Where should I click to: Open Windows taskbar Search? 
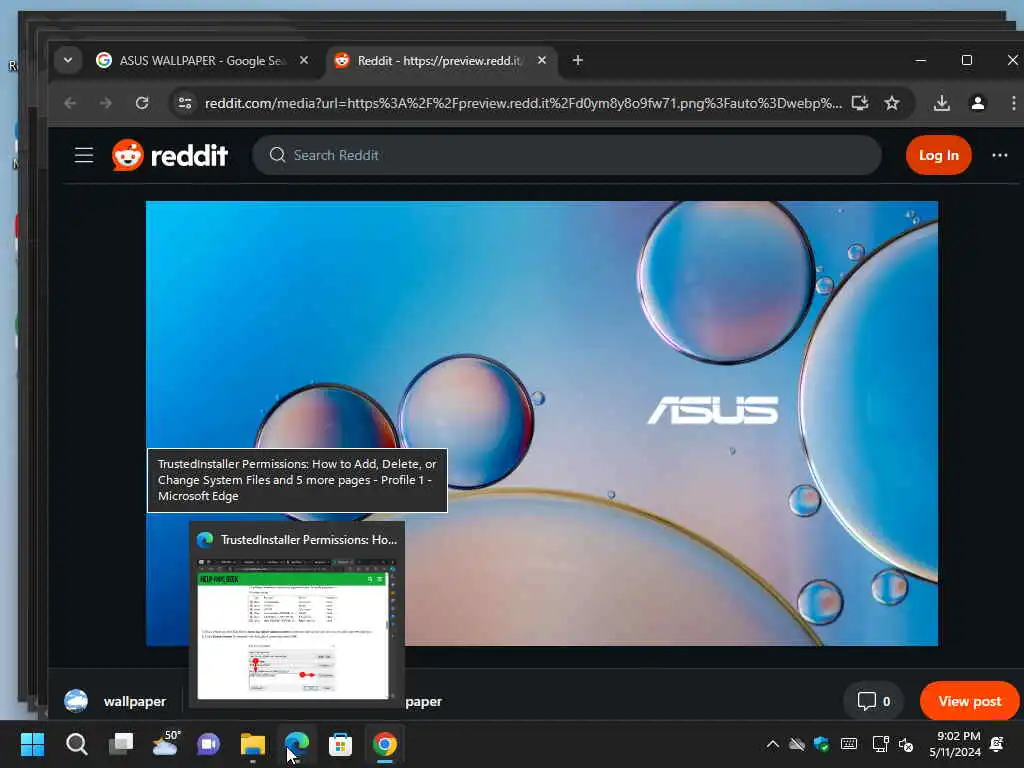[76, 744]
